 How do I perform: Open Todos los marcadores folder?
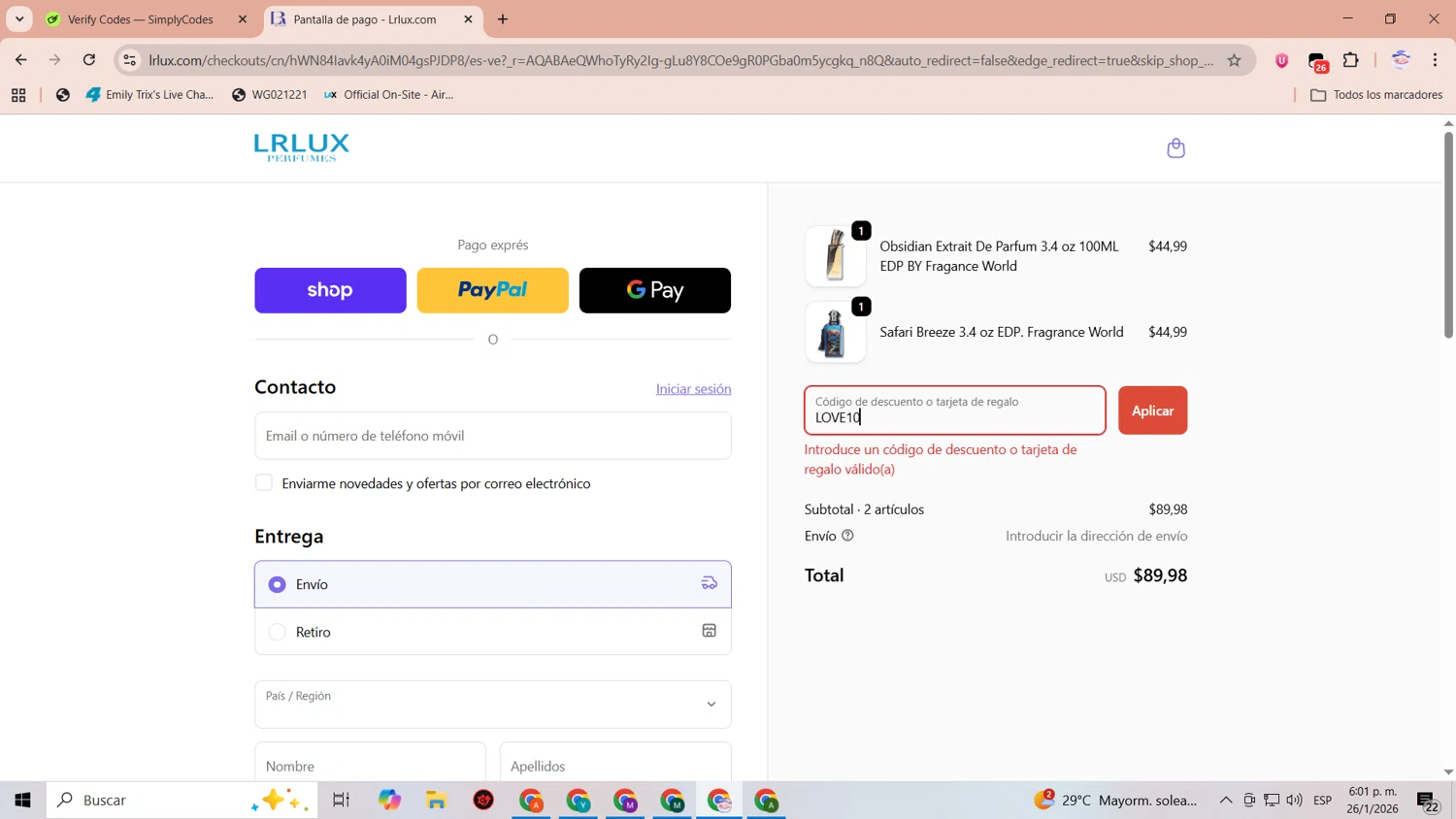pyautogui.click(x=1376, y=95)
